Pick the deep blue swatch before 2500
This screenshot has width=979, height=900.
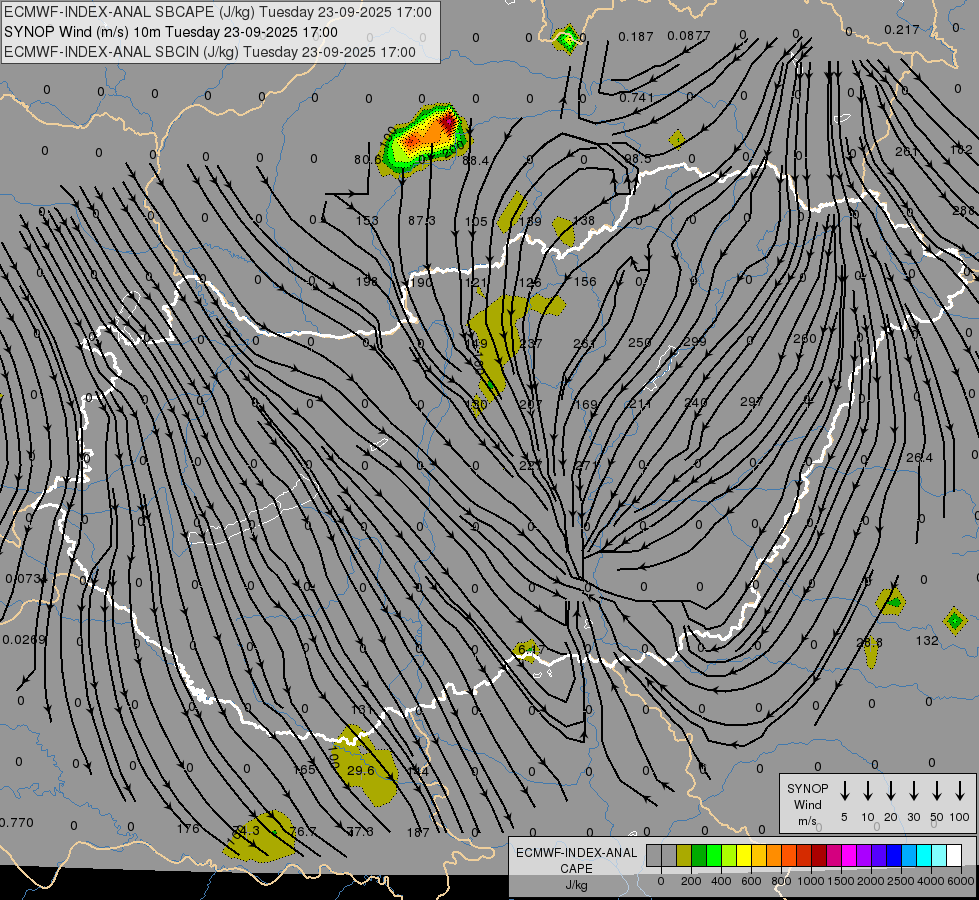pyautogui.click(x=893, y=855)
